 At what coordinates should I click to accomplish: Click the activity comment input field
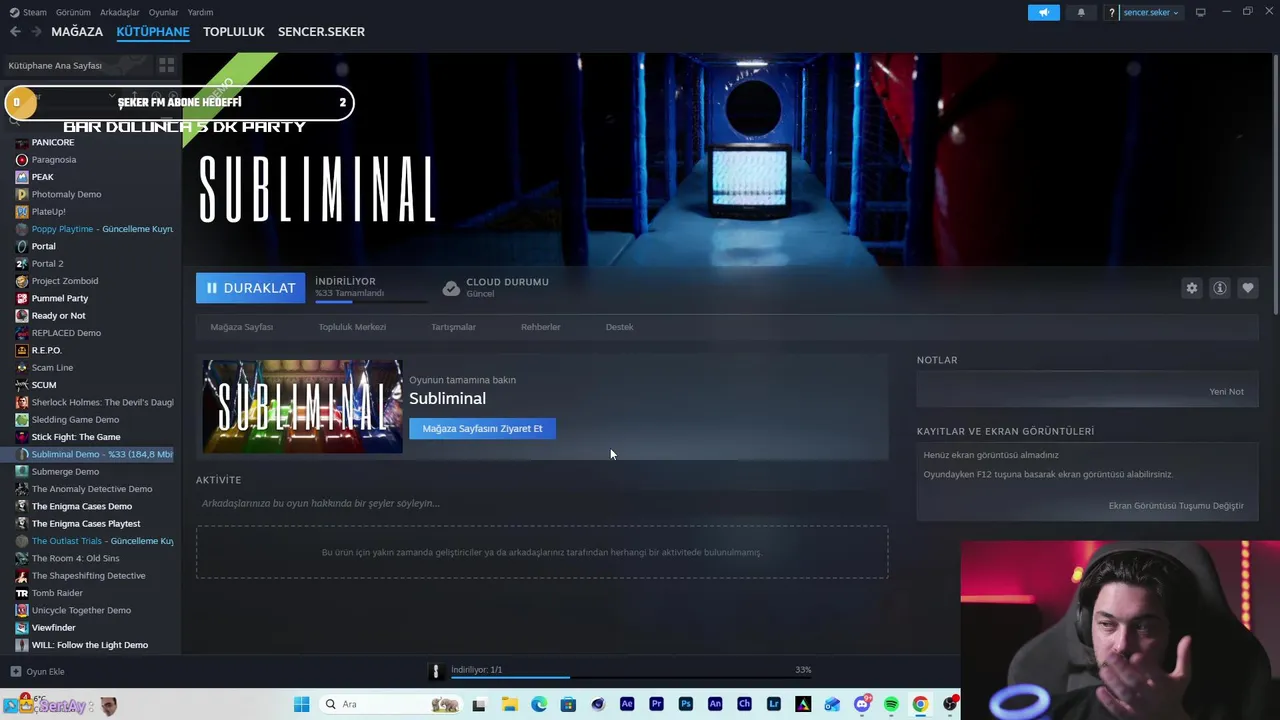[x=541, y=503]
